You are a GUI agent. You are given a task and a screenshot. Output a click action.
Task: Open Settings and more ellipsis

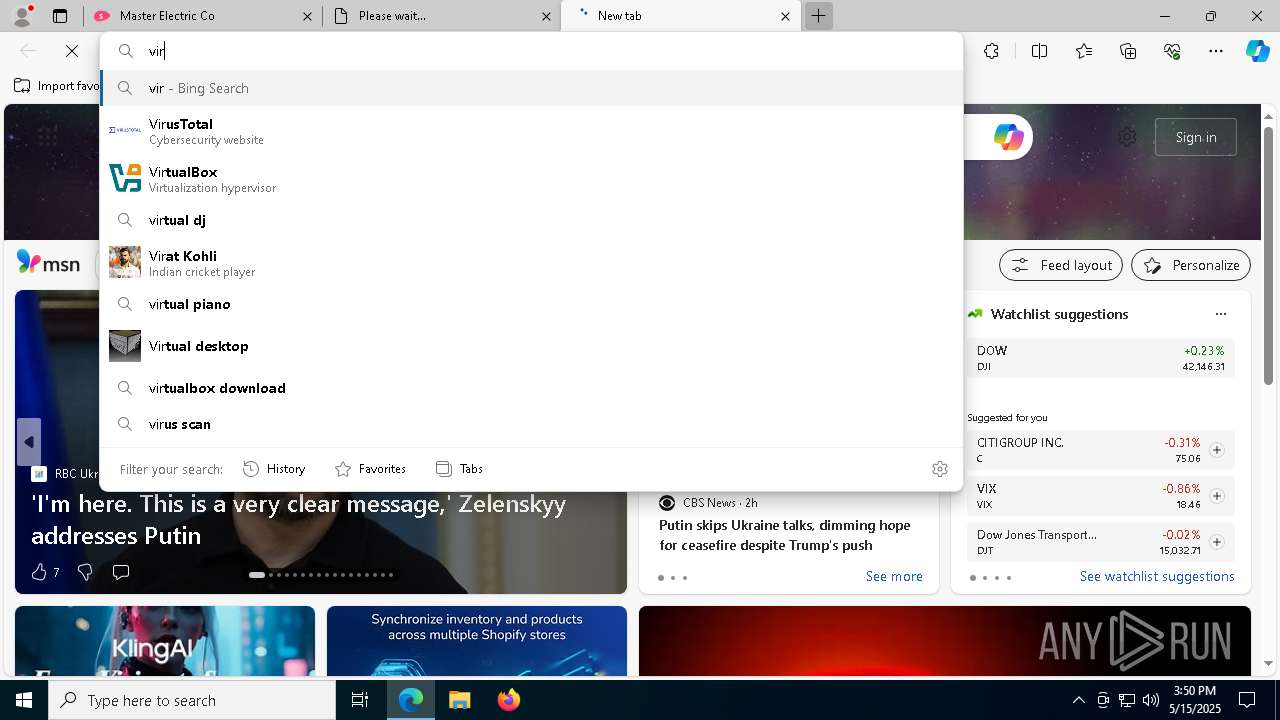coord(1216,51)
